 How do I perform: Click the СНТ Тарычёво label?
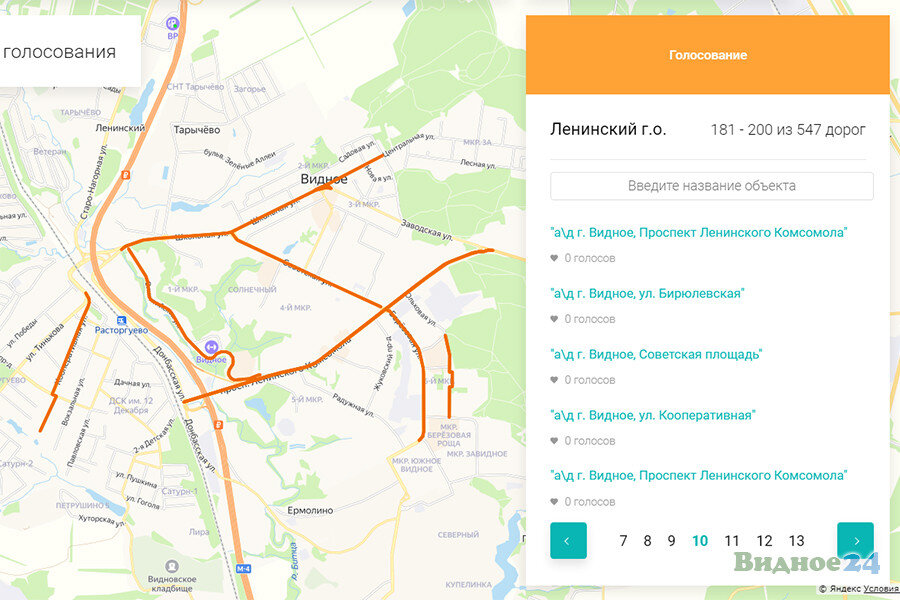coord(195,87)
